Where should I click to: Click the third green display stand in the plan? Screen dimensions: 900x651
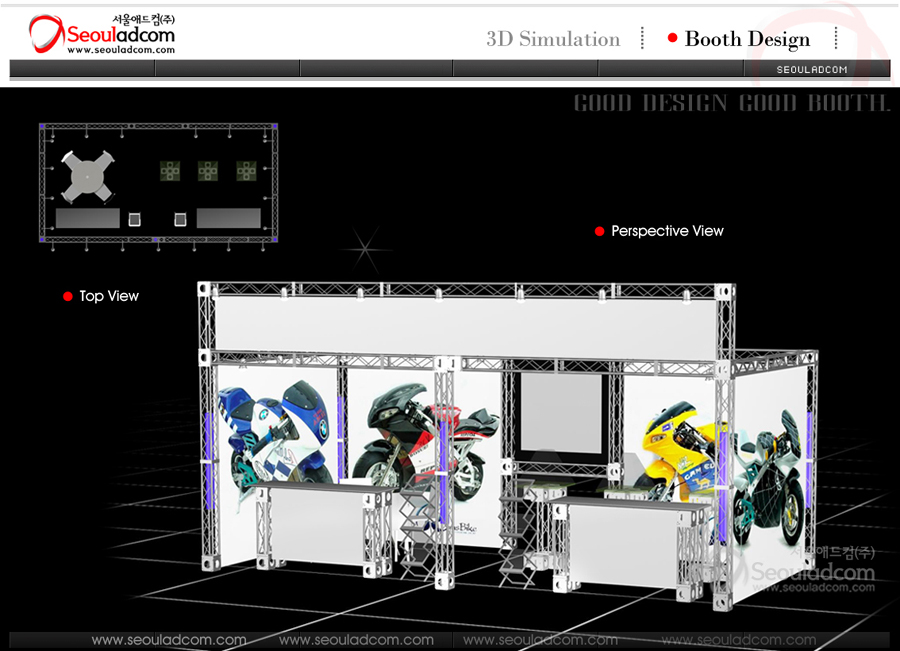pyautogui.click(x=246, y=171)
